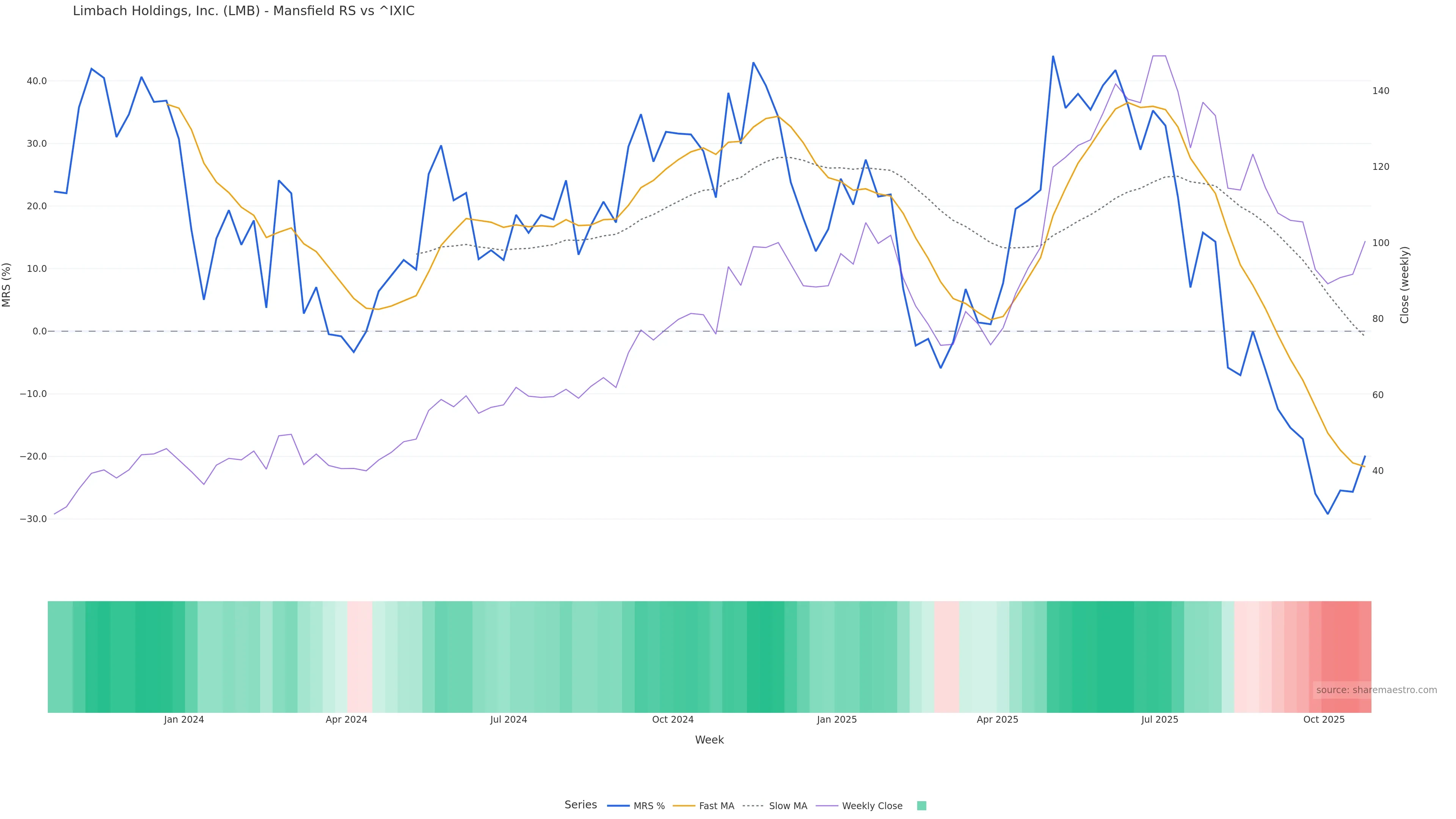Select the Series legend title
1456x819 pixels.
581,805
